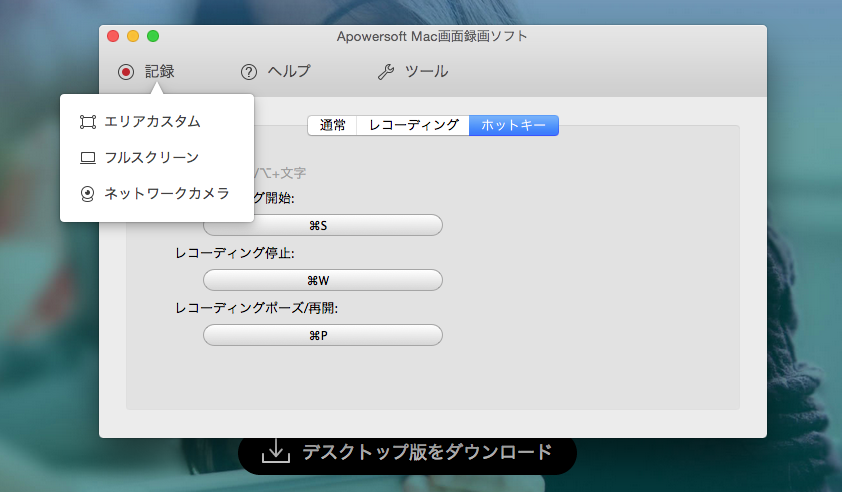Click the レコーディング停止: label
This screenshot has width=842, height=492.
(235, 253)
